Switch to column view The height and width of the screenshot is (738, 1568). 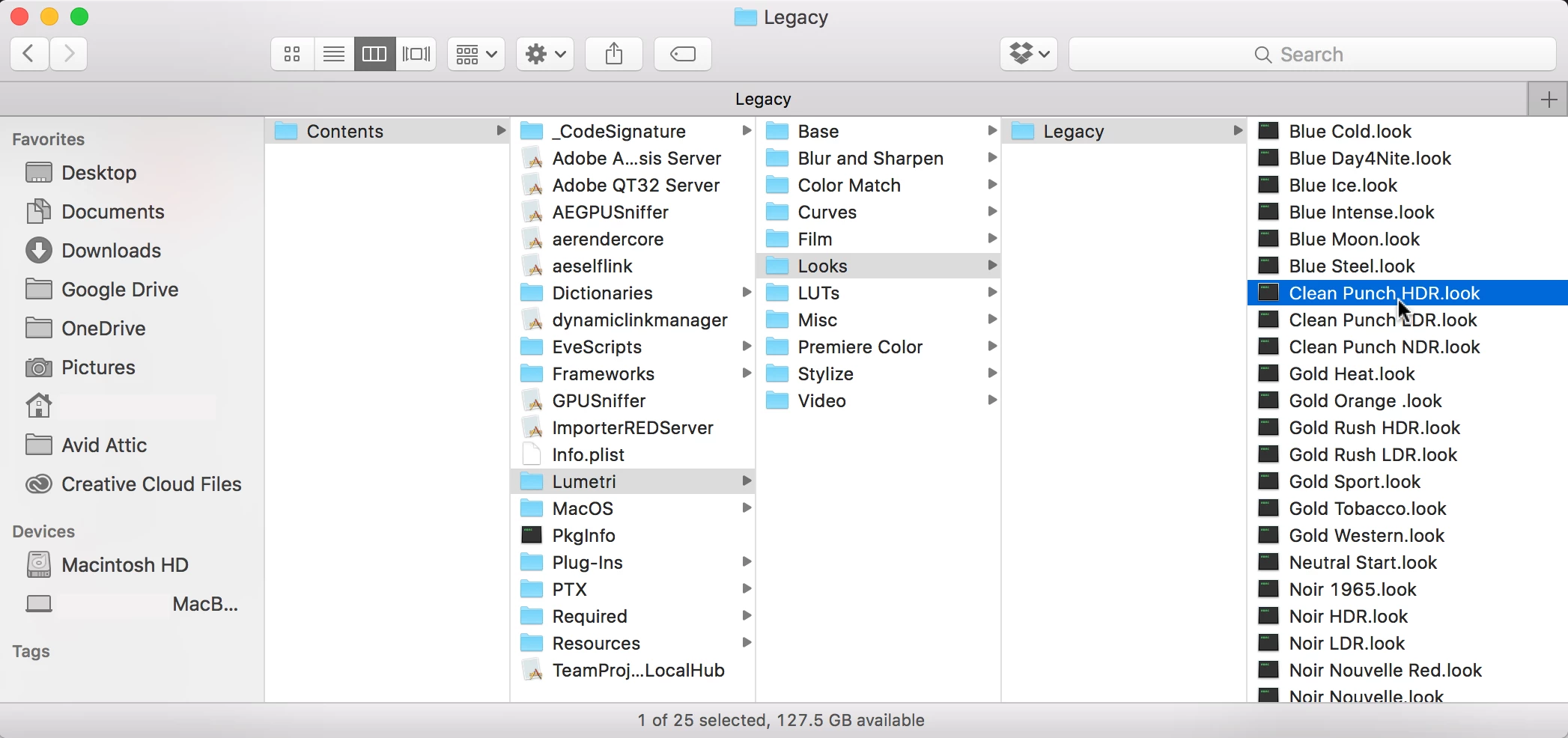pyautogui.click(x=374, y=54)
